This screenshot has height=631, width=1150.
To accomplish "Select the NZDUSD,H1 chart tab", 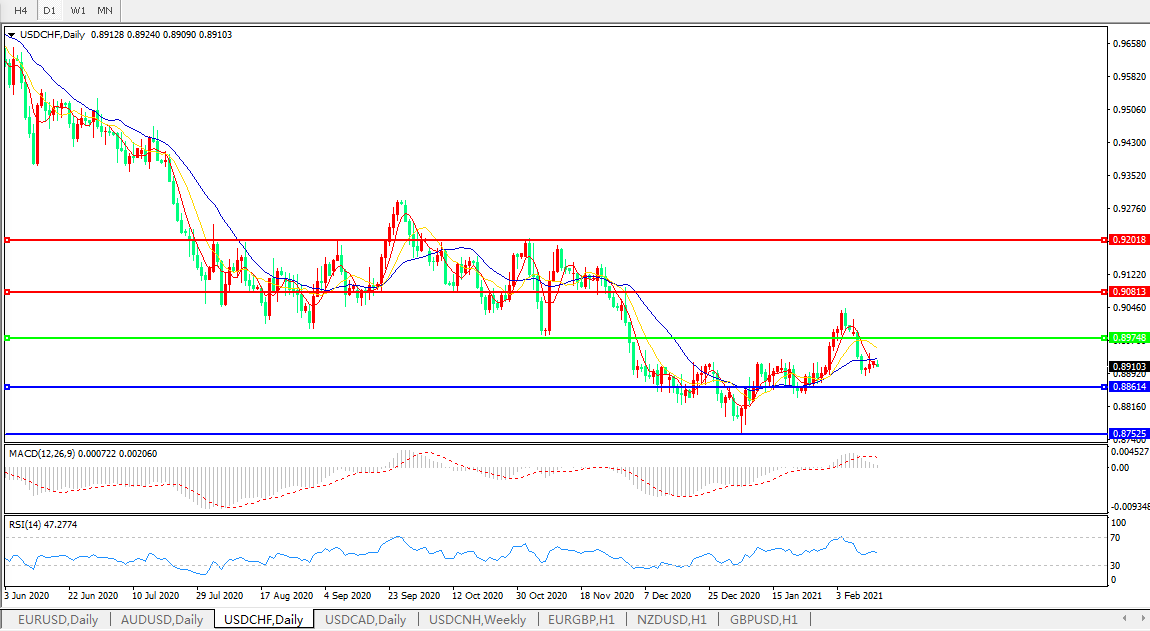I will coord(670,620).
